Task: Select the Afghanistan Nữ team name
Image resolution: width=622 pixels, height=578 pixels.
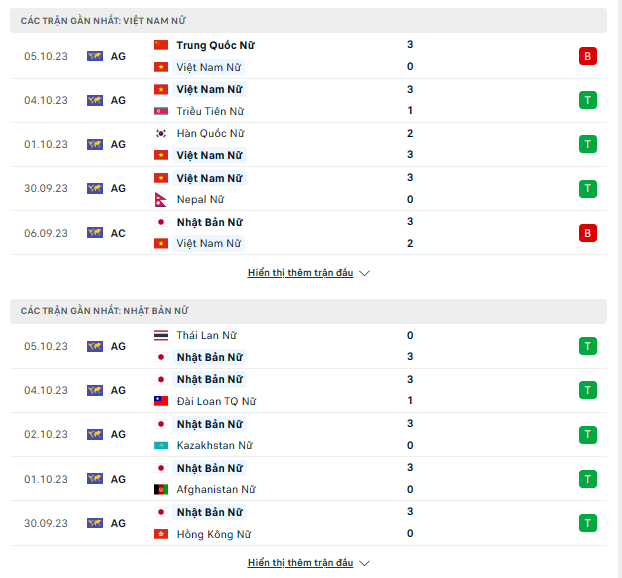Action: point(216,489)
